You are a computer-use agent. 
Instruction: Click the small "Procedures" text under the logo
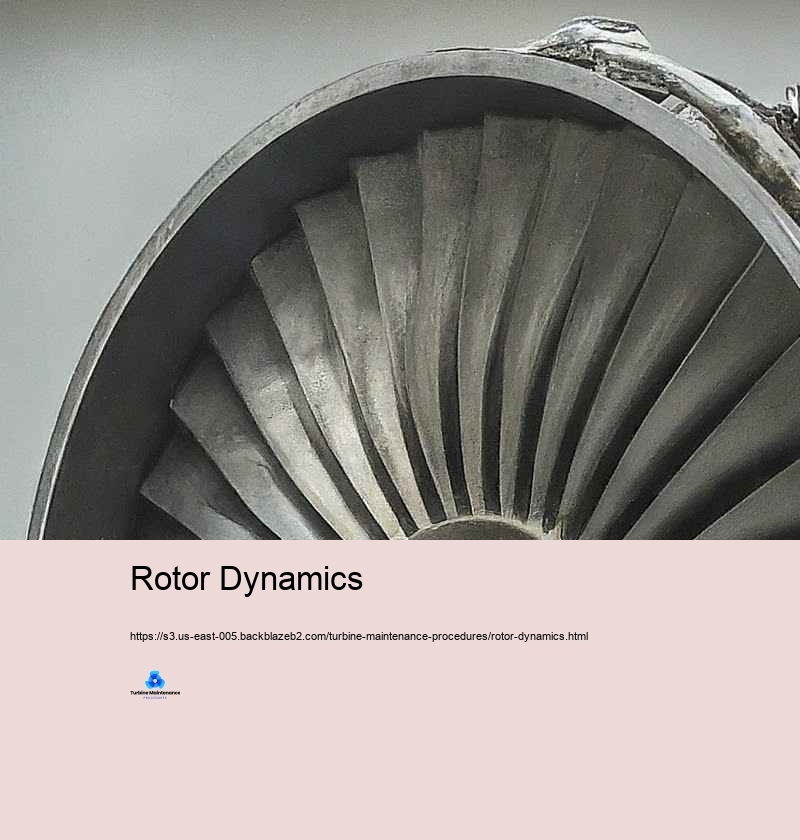point(155,697)
